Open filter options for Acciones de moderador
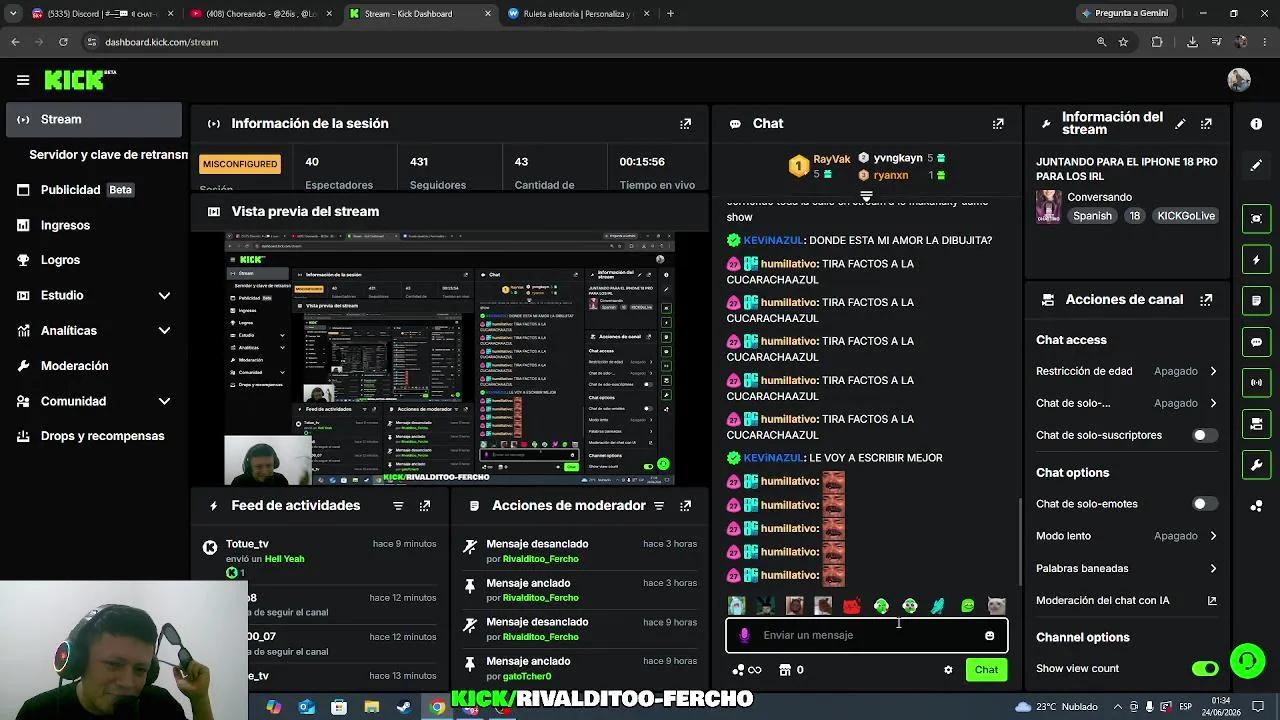The image size is (1280, 720). 659,506
